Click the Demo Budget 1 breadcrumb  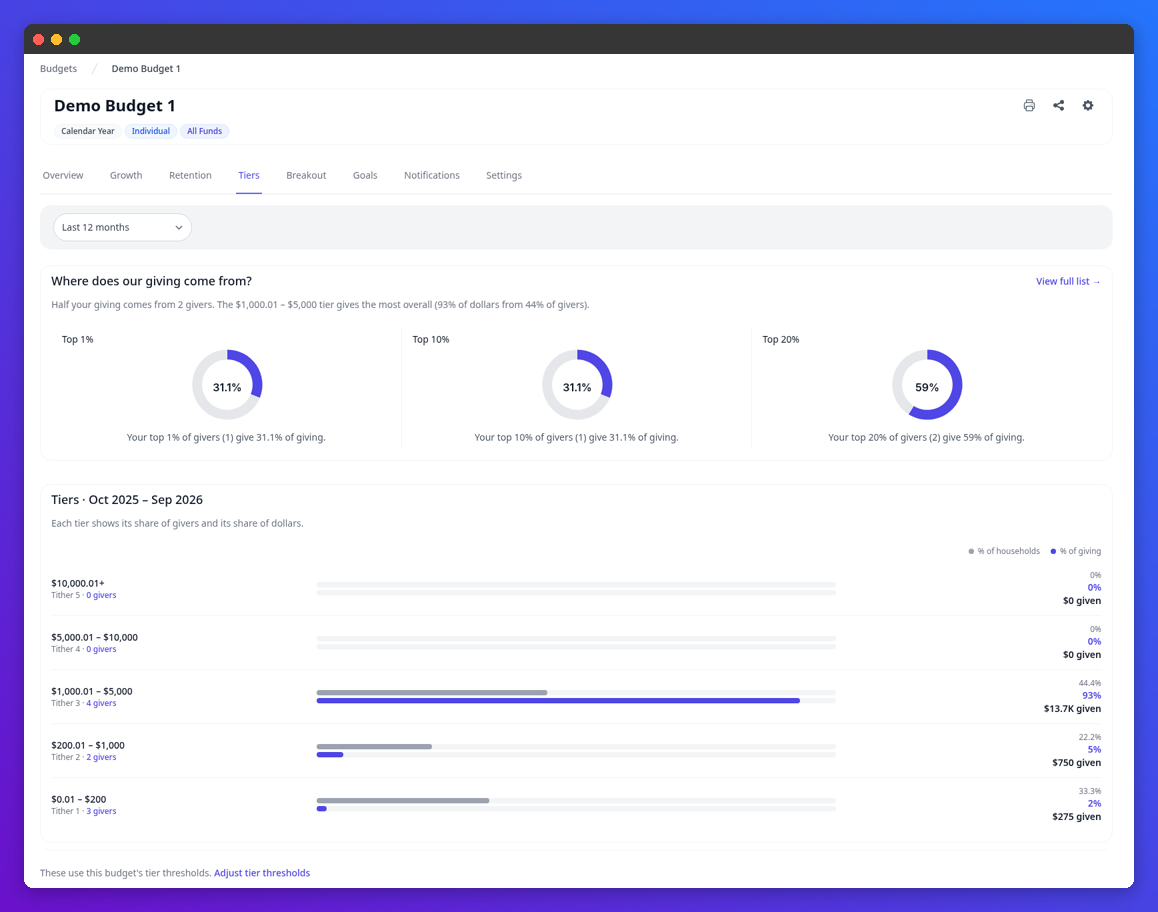pos(146,69)
